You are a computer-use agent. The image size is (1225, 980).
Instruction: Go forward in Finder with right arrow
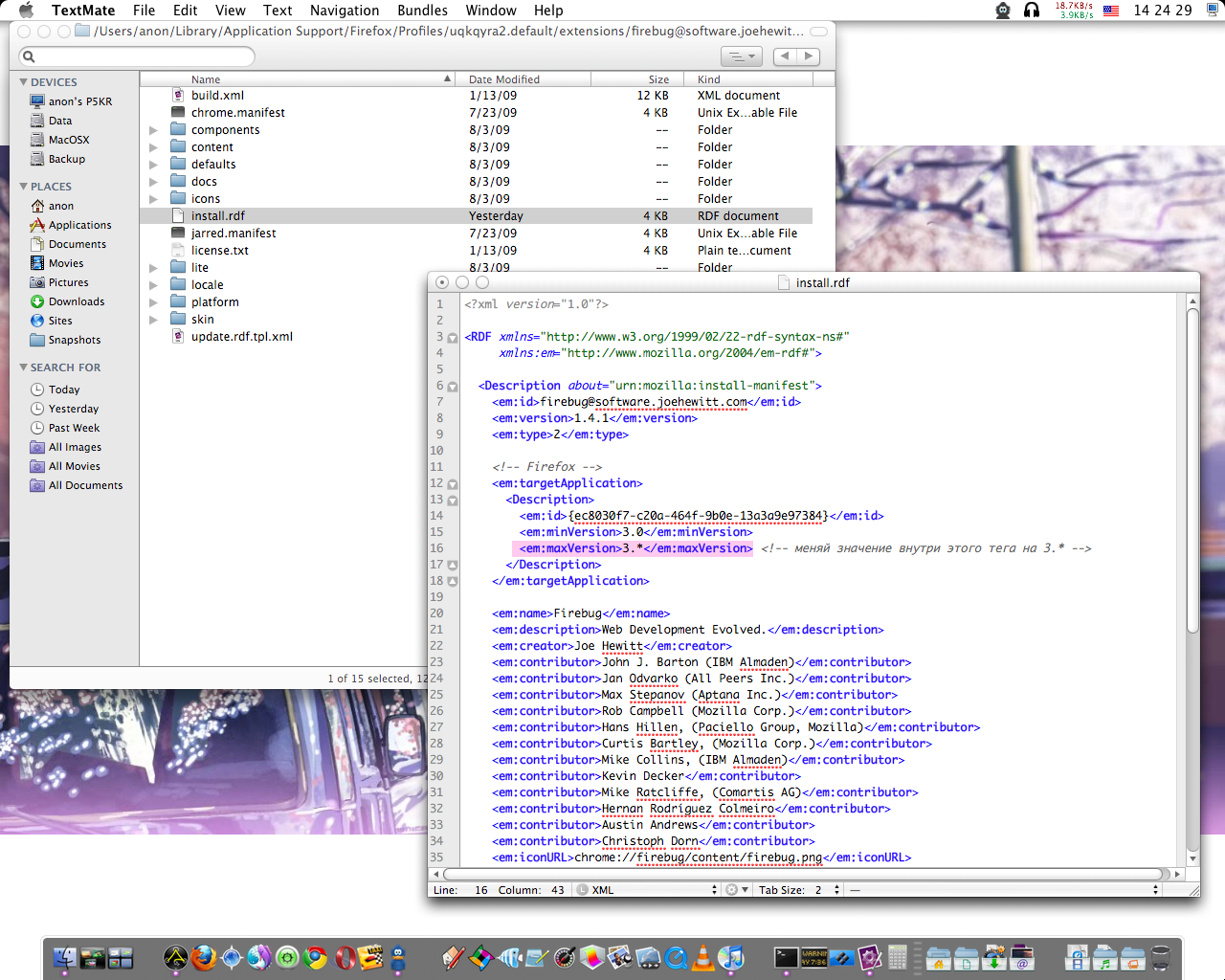(810, 56)
